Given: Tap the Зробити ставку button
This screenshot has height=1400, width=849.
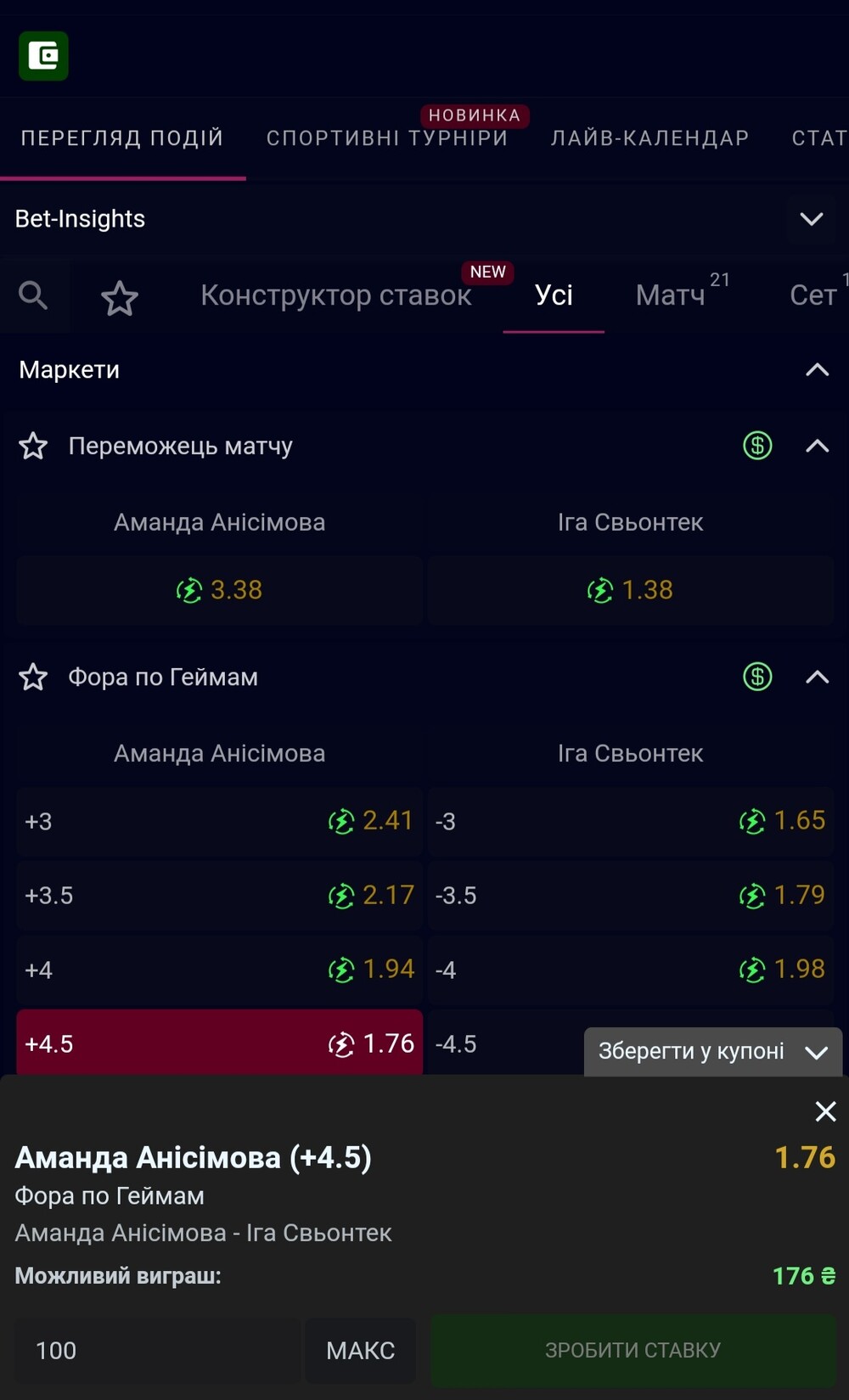Looking at the screenshot, I should (633, 1350).
